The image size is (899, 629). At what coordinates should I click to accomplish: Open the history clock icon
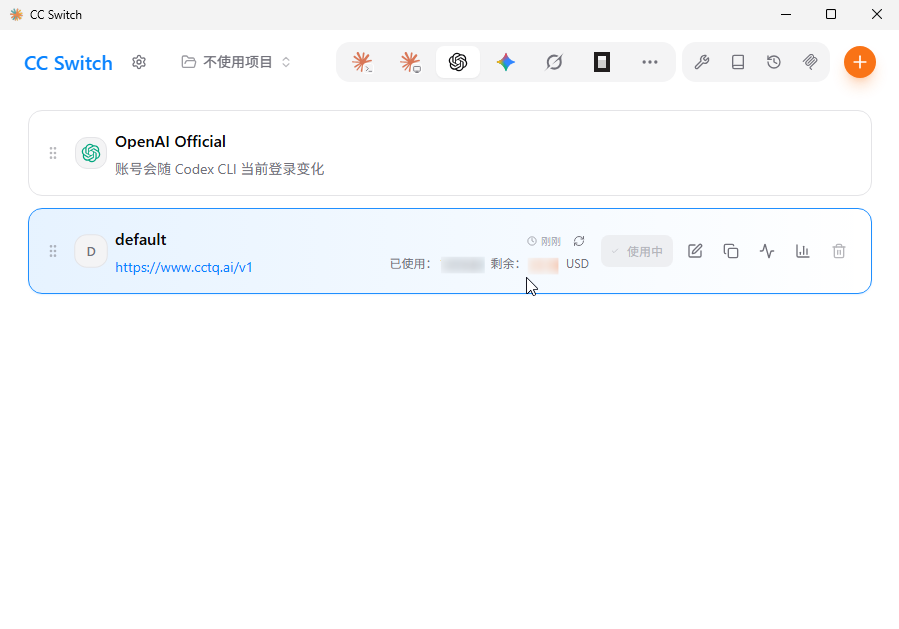tap(774, 62)
